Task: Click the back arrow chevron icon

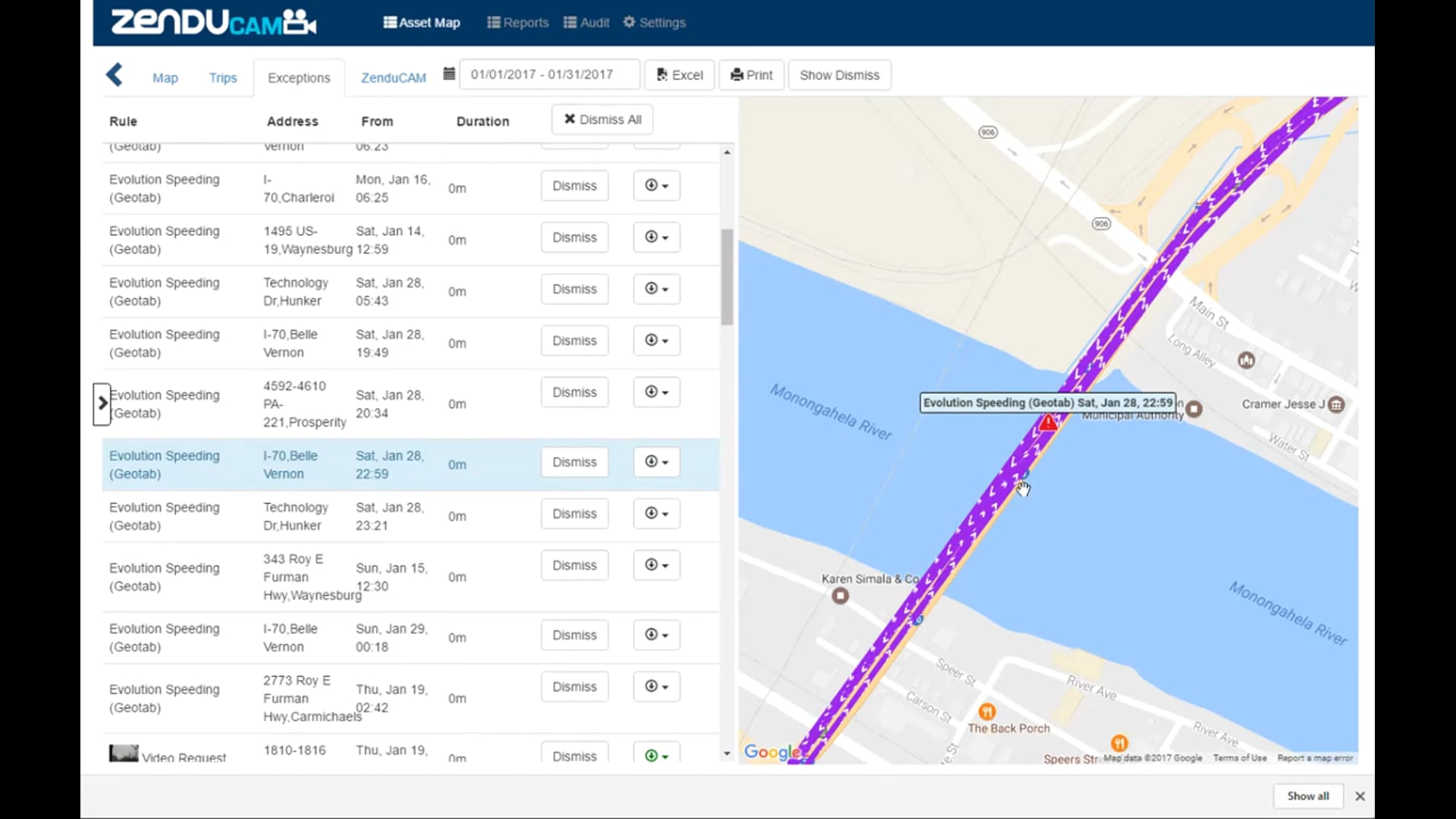Action: (115, 75)
